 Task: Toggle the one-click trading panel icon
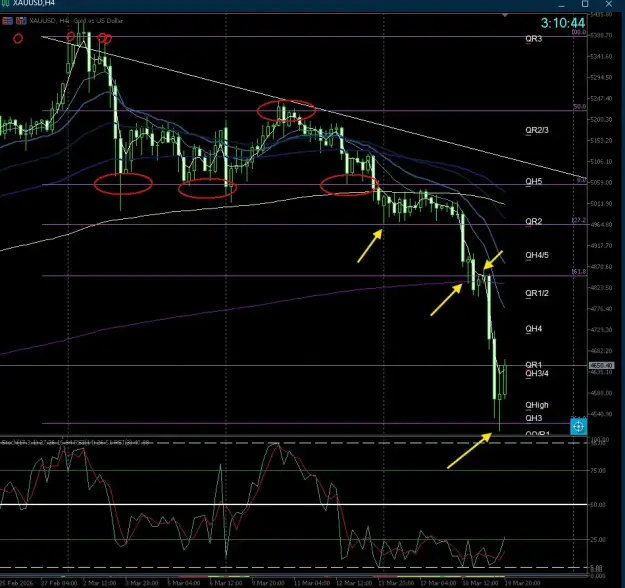7,21
